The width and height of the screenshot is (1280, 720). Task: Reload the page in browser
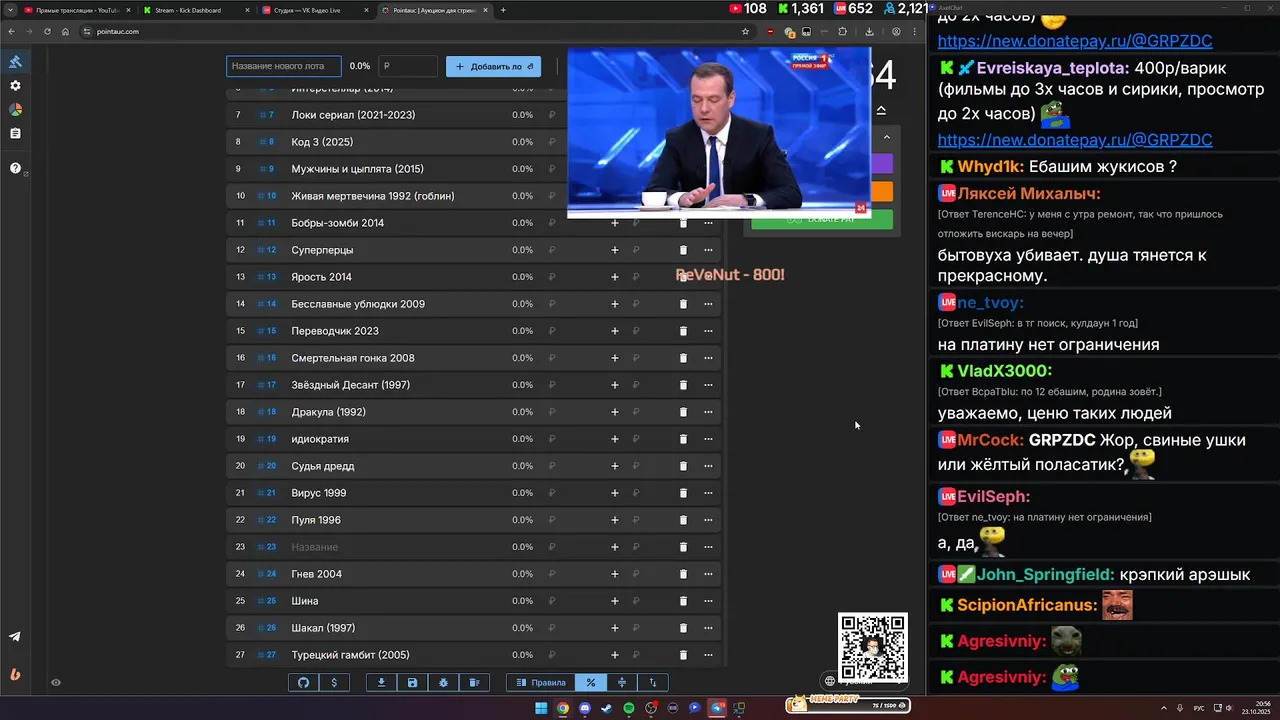(x=47, y=31)
